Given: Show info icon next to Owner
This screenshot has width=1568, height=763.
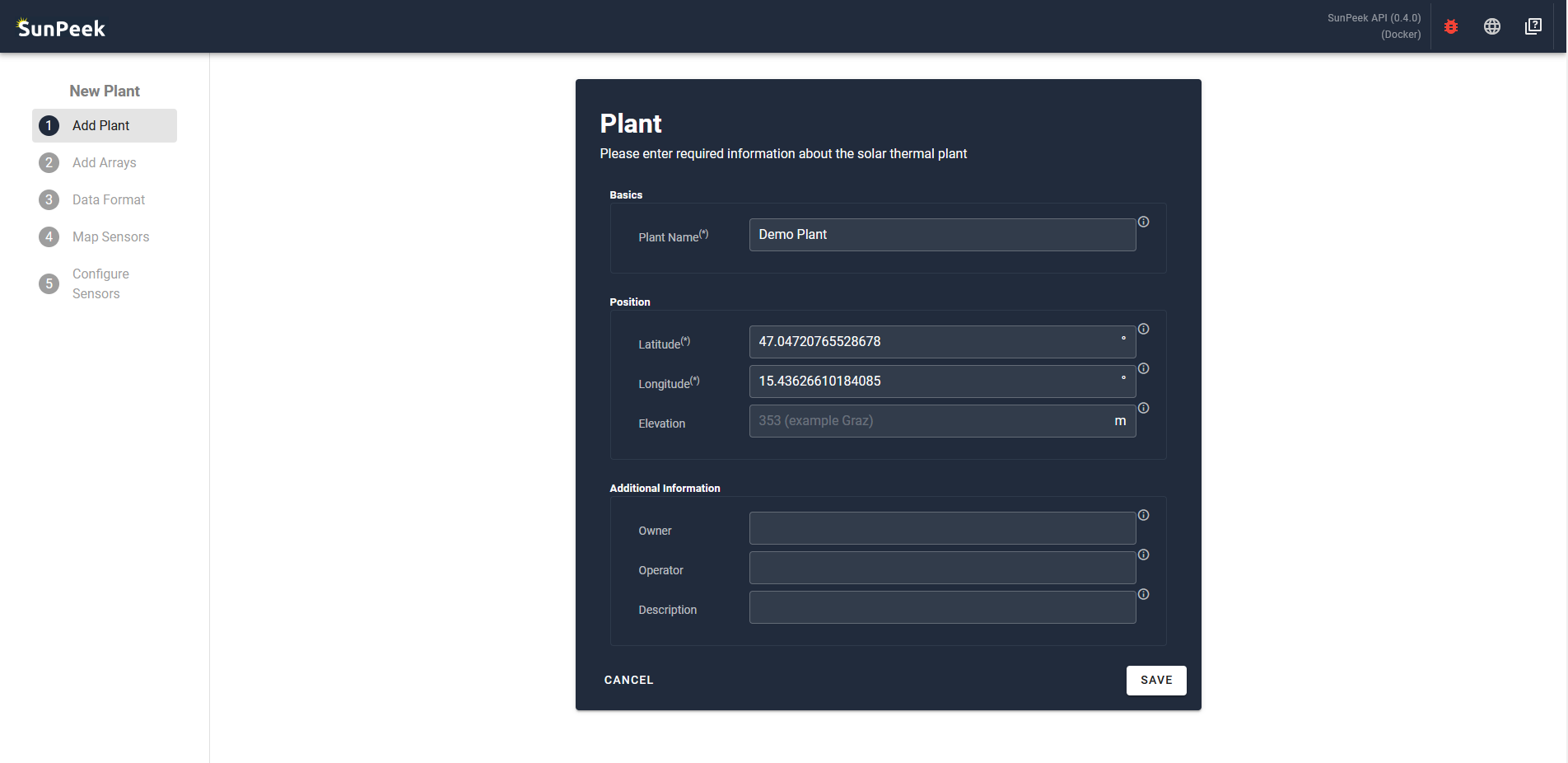Looking at the screenshot, I should click(x=1143, y=515).
